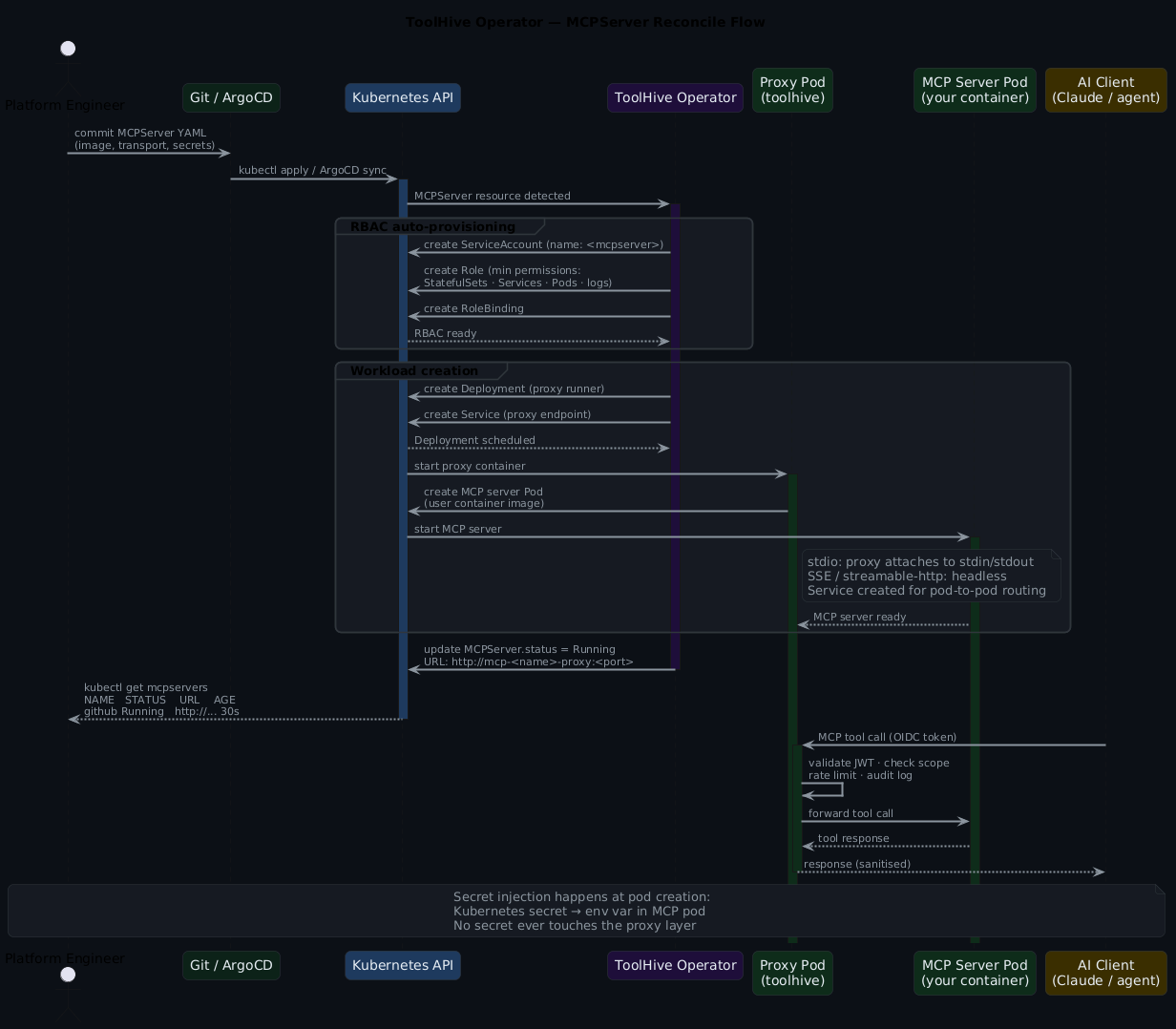The width and height of the screenshot is (1176, 1029).
Task: Click the 'update MCPServer.status = Running' message
Action: pos(529,656)
